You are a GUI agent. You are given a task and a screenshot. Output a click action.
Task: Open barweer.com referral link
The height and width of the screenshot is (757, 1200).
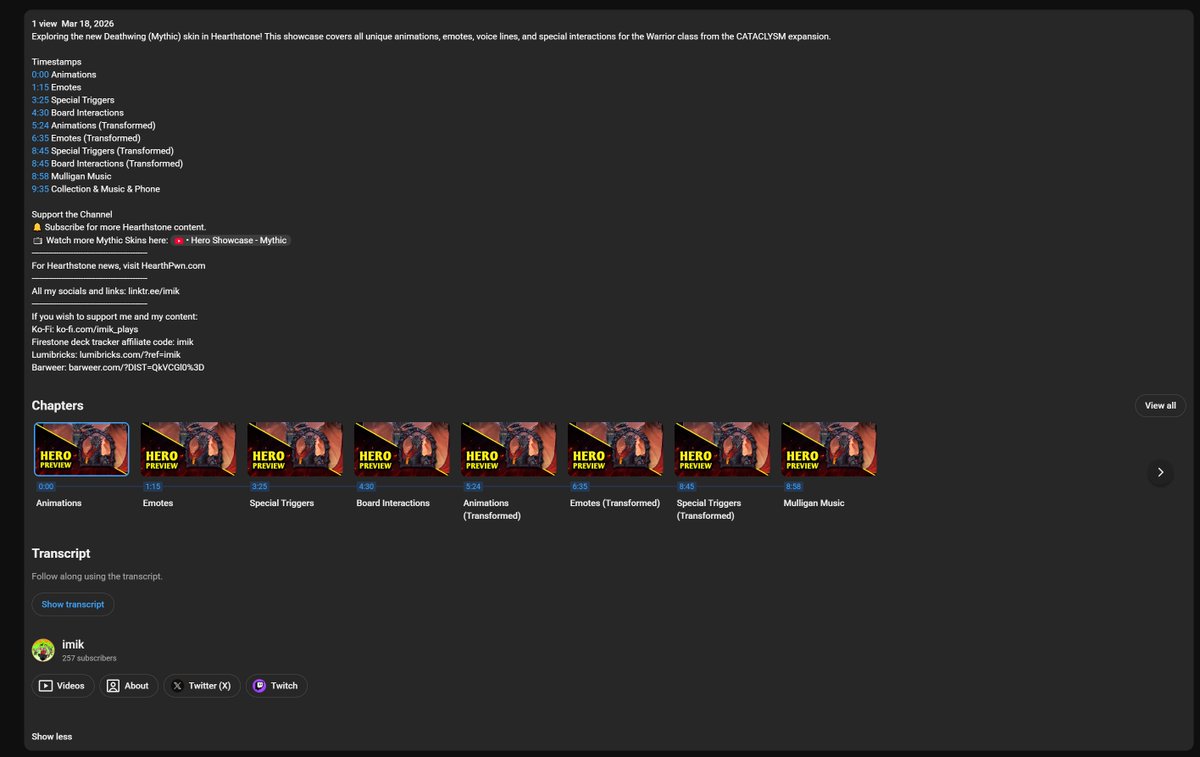pyautogui.click(x=136, y=367)
